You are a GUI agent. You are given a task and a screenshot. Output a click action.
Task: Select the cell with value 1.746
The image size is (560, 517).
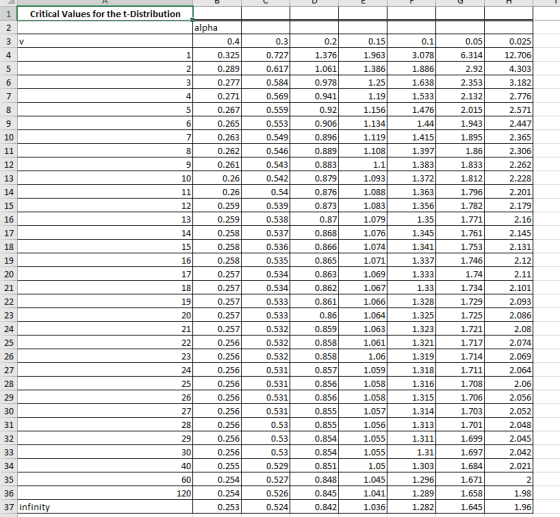coord(460,260)
